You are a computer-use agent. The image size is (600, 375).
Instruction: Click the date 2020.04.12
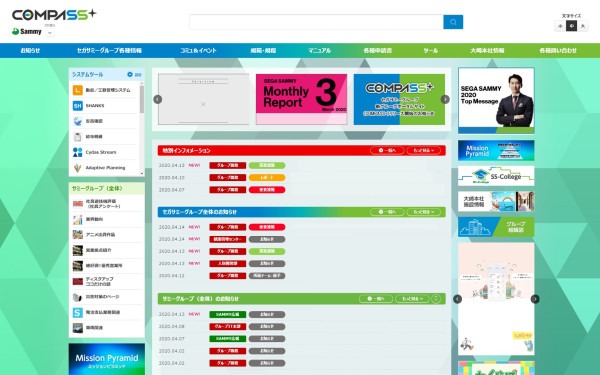[172, 276]
